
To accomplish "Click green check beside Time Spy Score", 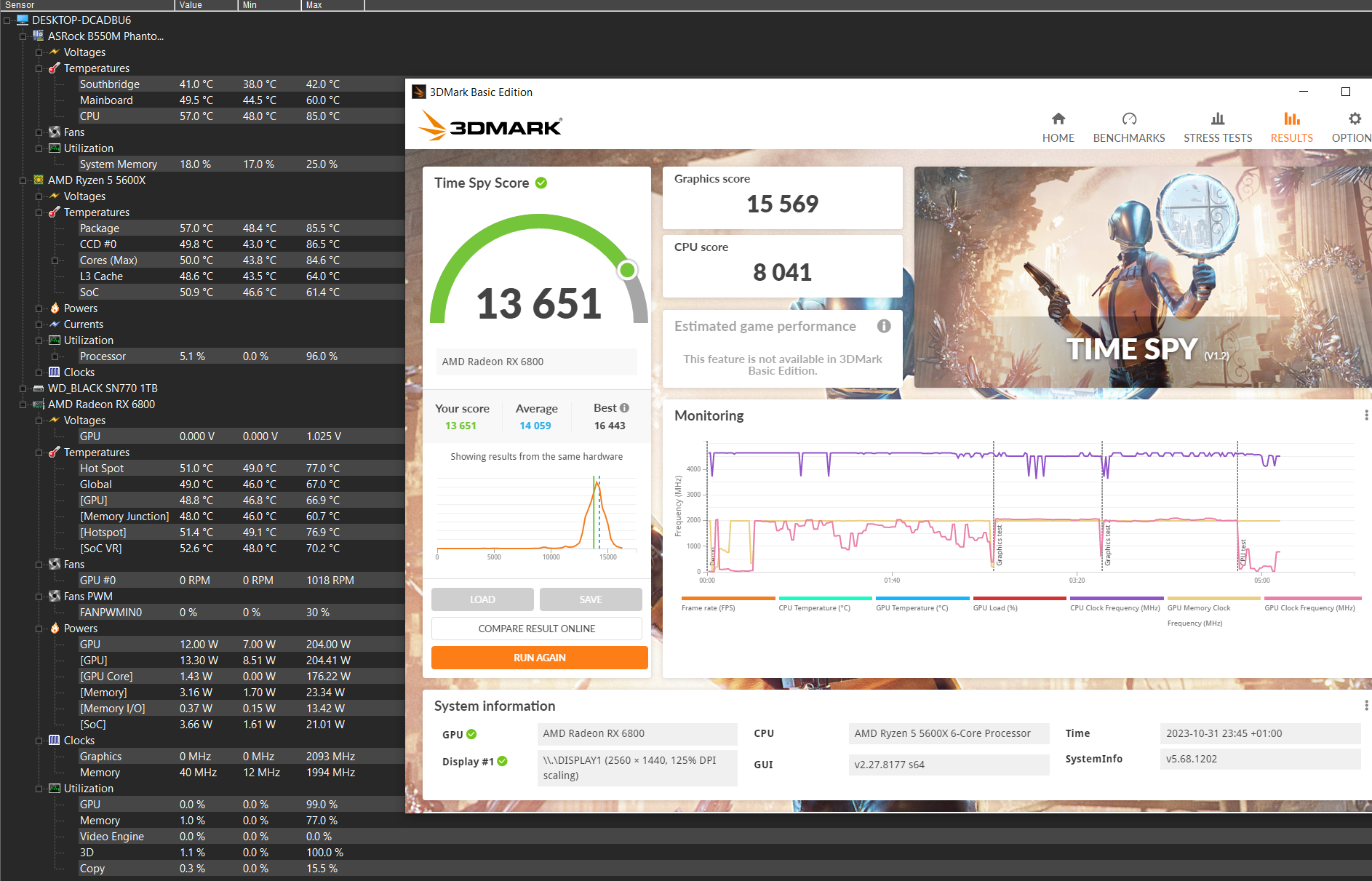I will pos(541,183).
